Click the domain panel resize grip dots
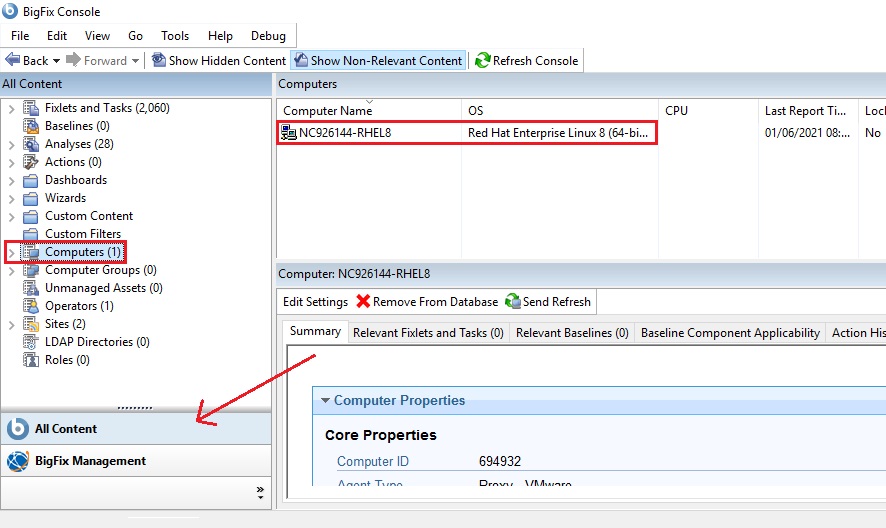The image size is (886, 528). (134, 408)
